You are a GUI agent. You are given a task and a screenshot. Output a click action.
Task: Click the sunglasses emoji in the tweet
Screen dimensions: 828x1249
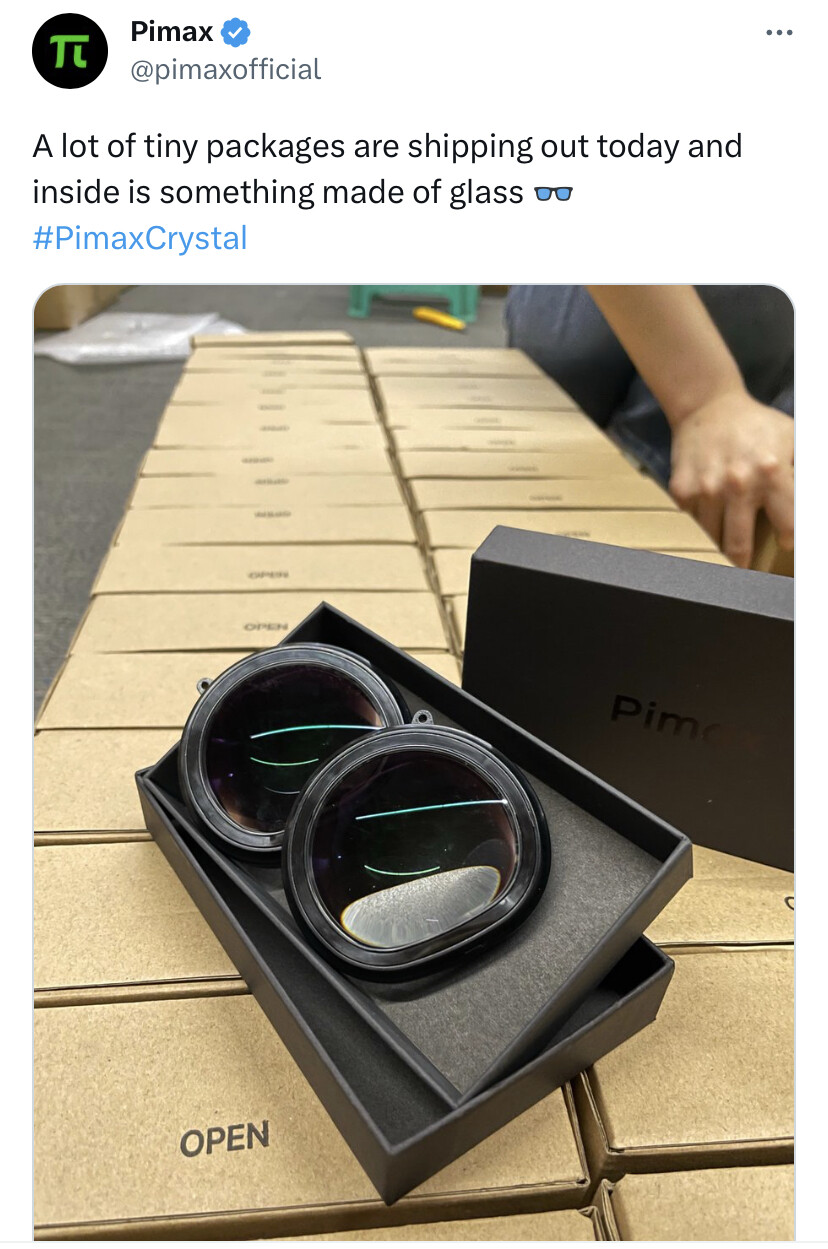pyautogui.click(x=553, y=193)
